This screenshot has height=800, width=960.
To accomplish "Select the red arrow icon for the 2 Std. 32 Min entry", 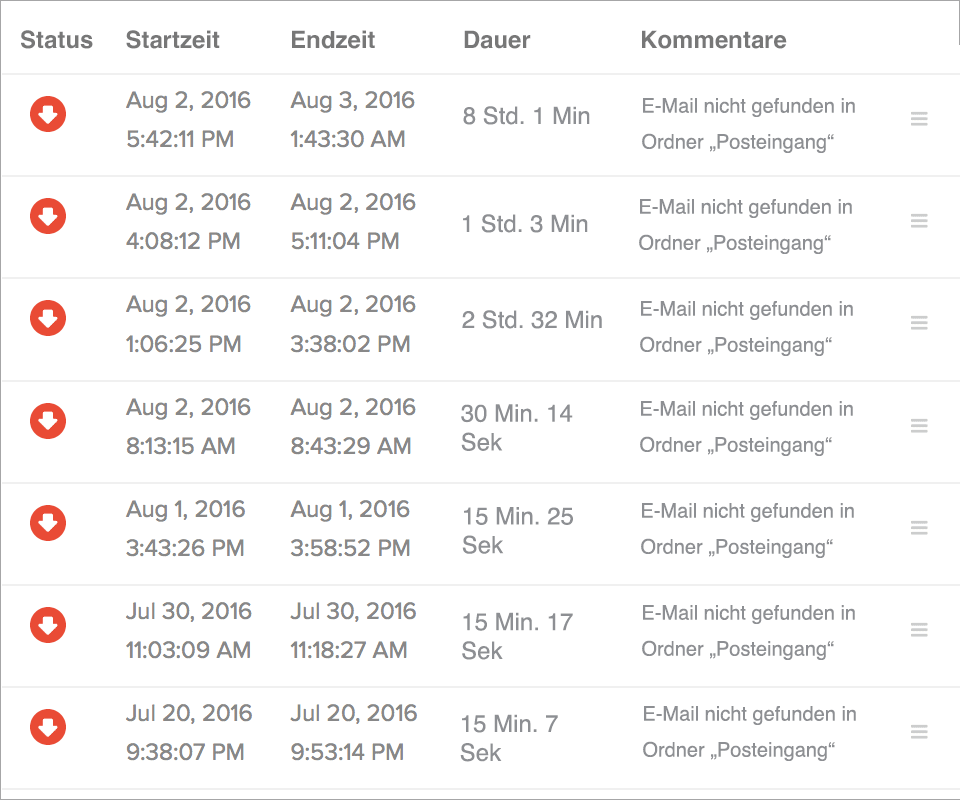I will pos(48,319).
